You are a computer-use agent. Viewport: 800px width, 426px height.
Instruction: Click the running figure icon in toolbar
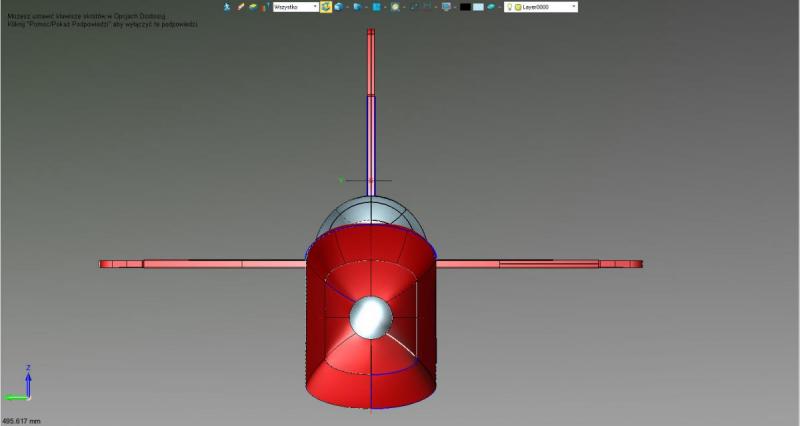(x=227, y=7)
